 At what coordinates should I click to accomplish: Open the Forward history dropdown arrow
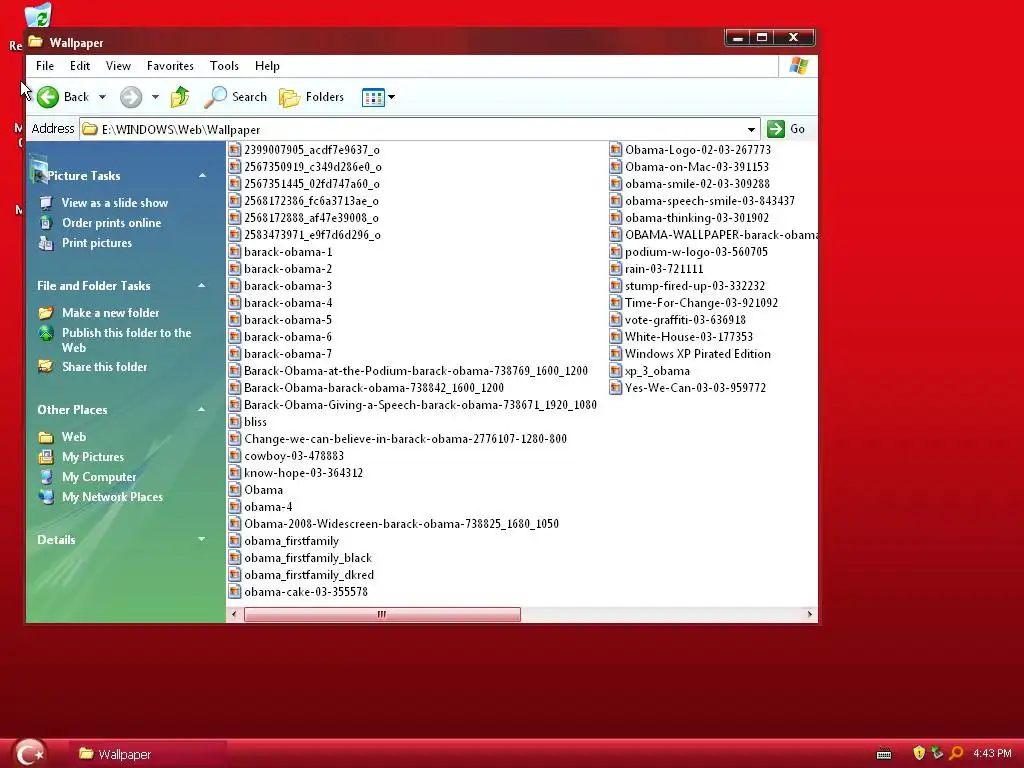pyautogui.click(x=155, y=97)
